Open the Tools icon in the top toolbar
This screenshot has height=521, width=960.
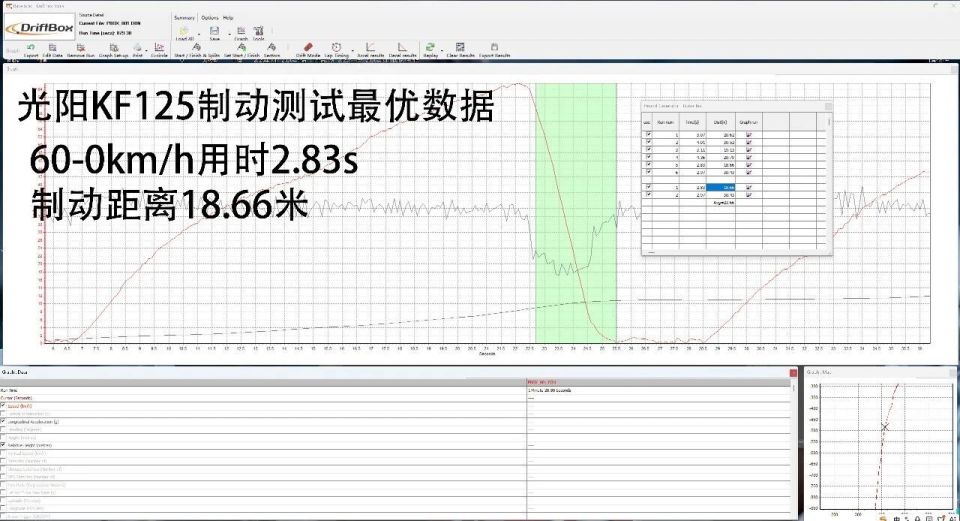[x=258, y=31]
